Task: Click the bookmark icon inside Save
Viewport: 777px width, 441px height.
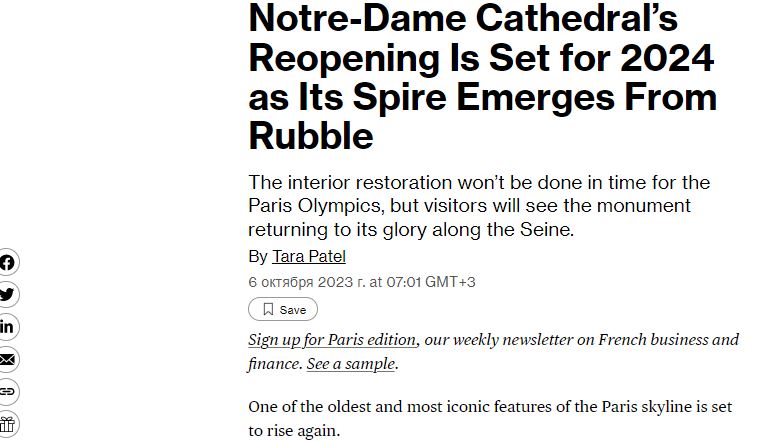Action: tap(268, 310)
